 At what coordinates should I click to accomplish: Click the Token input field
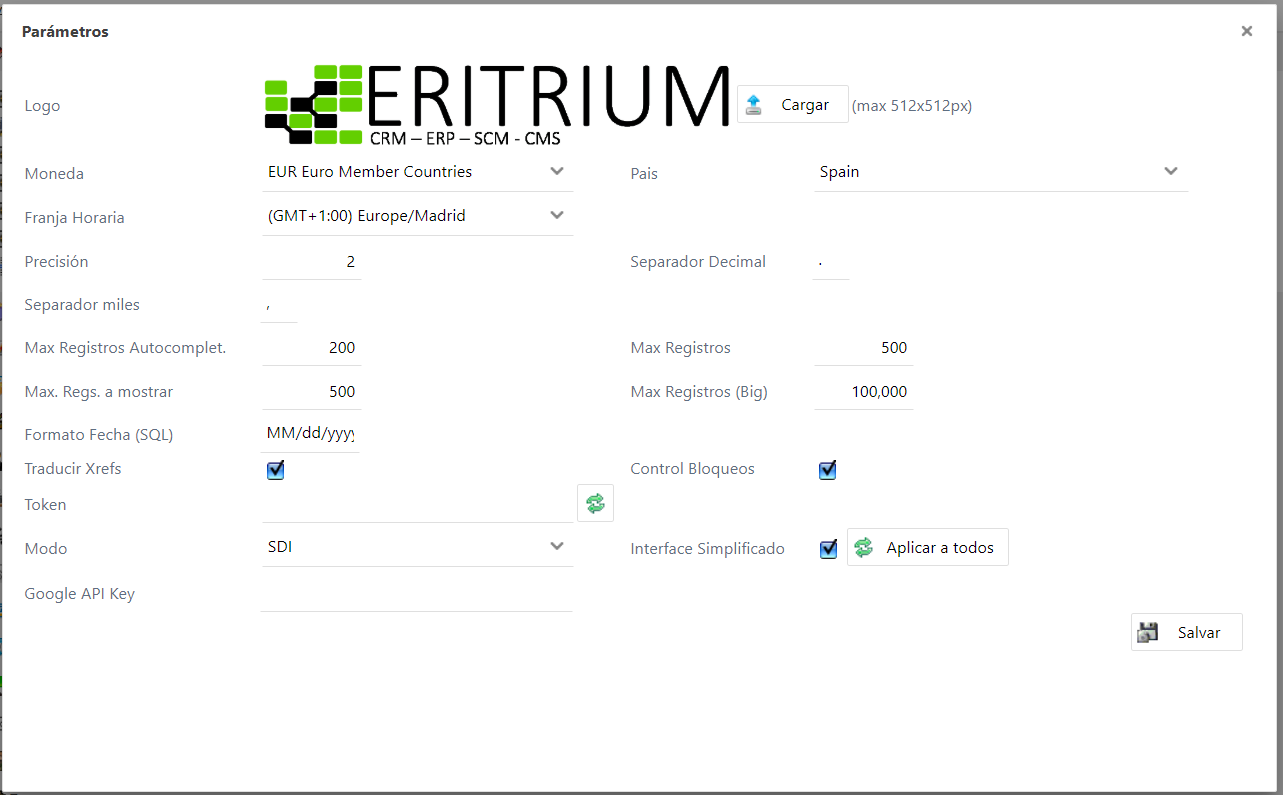point(417,505)
